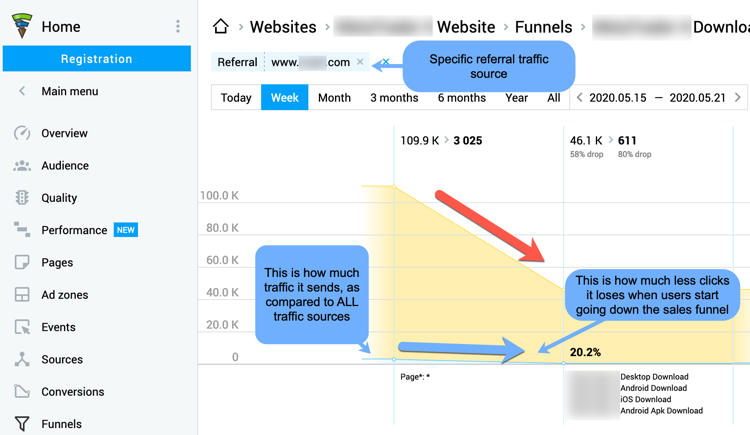Click the end date 2020.05.21

point(697,98)
